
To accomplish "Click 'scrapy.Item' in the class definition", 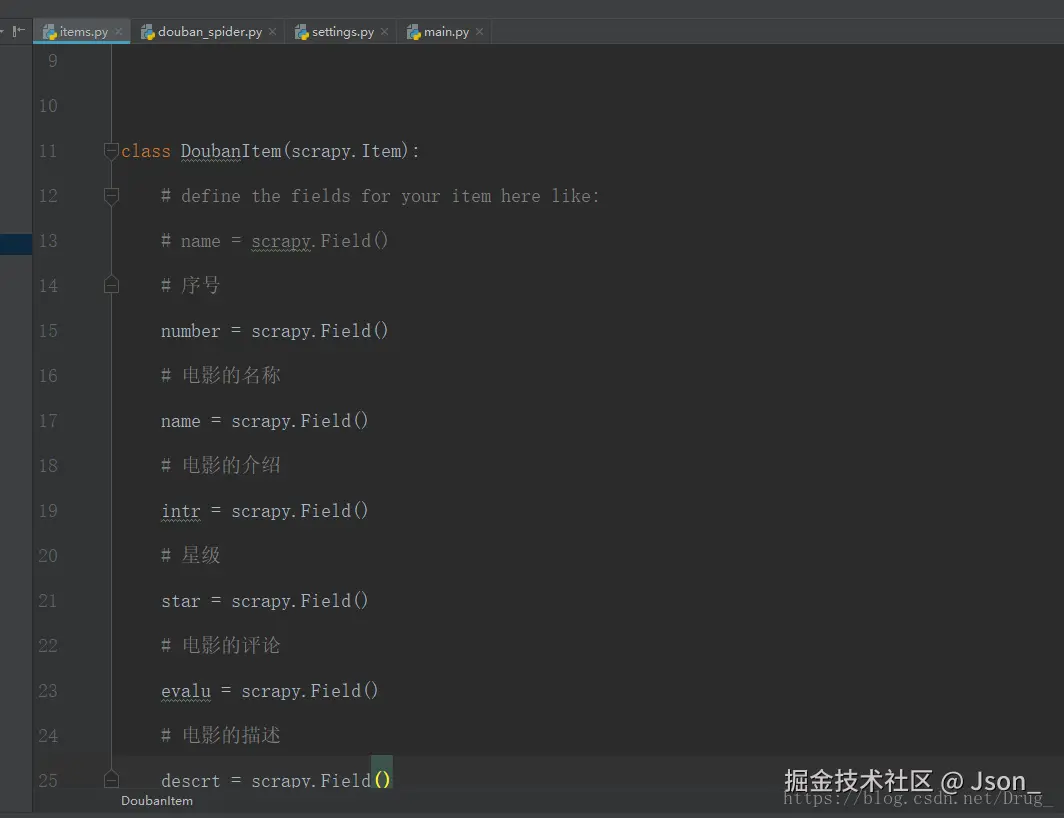I will click(349, 151).
